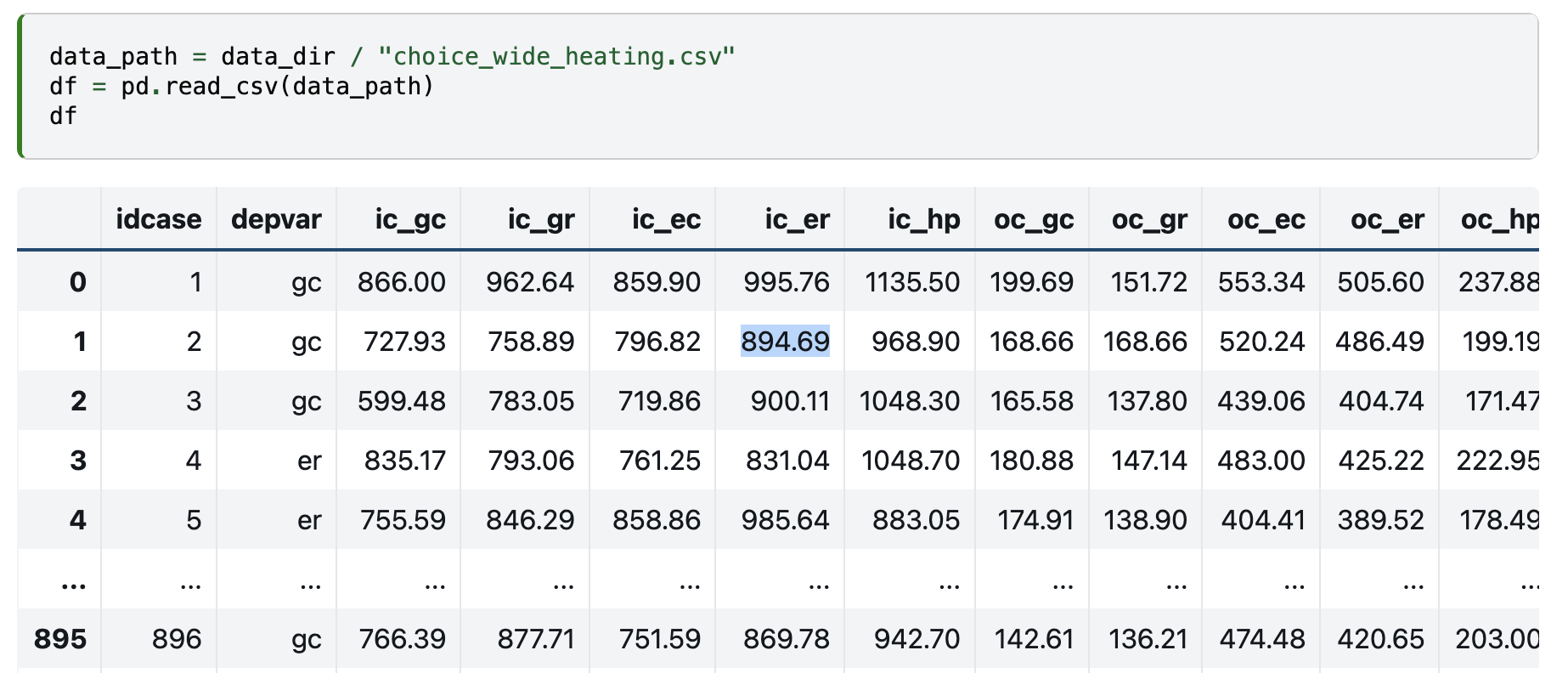
Task: Click the oc_ec column header
Action: 1266,219
